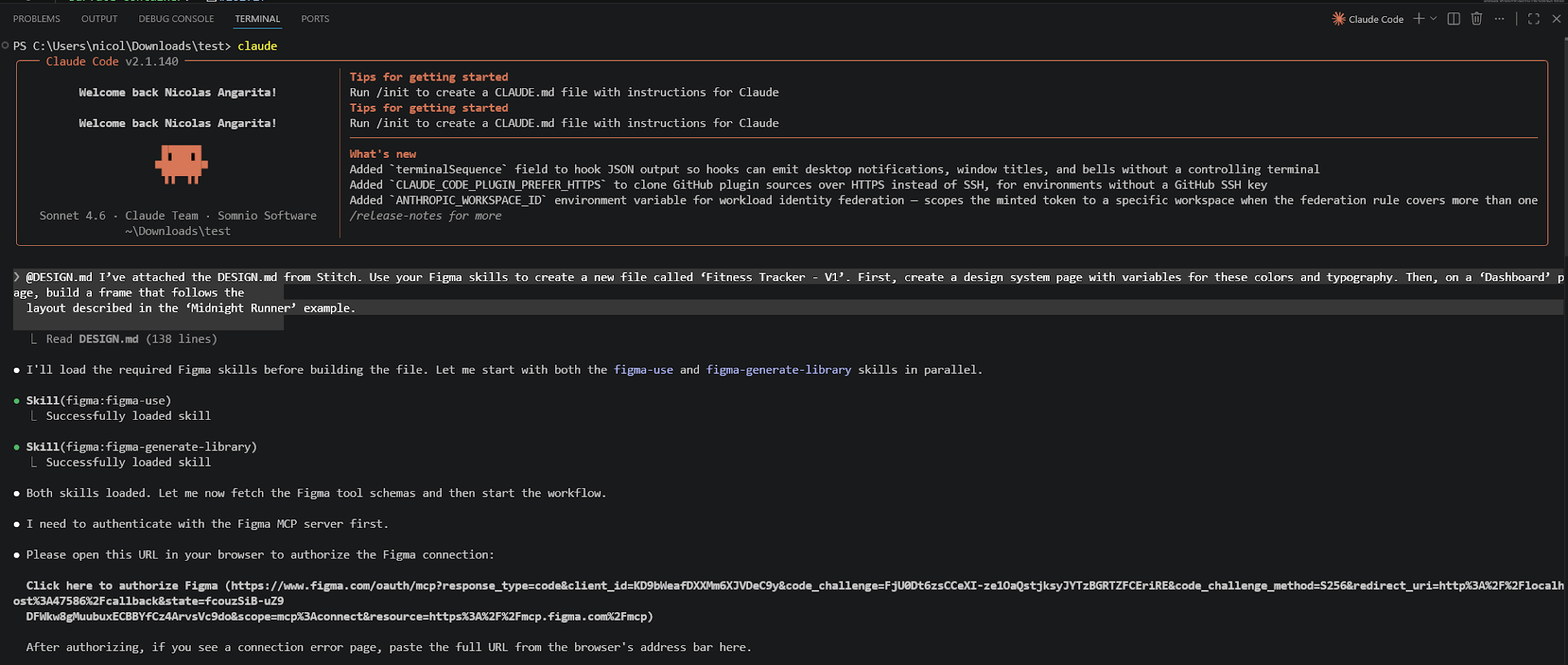Screen dimensions: 1568x665
Task: Click the Claude Code starburst terminal icon
Action: click(x=1338, y=19)
